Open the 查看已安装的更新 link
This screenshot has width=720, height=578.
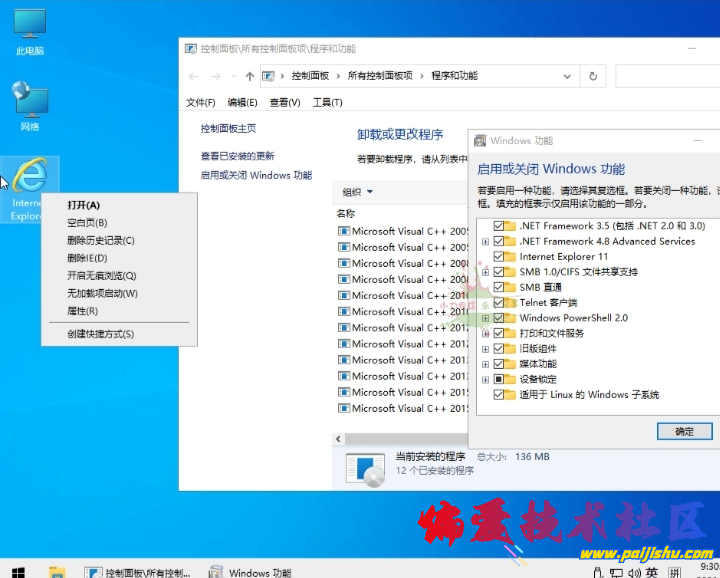(237, 156)
